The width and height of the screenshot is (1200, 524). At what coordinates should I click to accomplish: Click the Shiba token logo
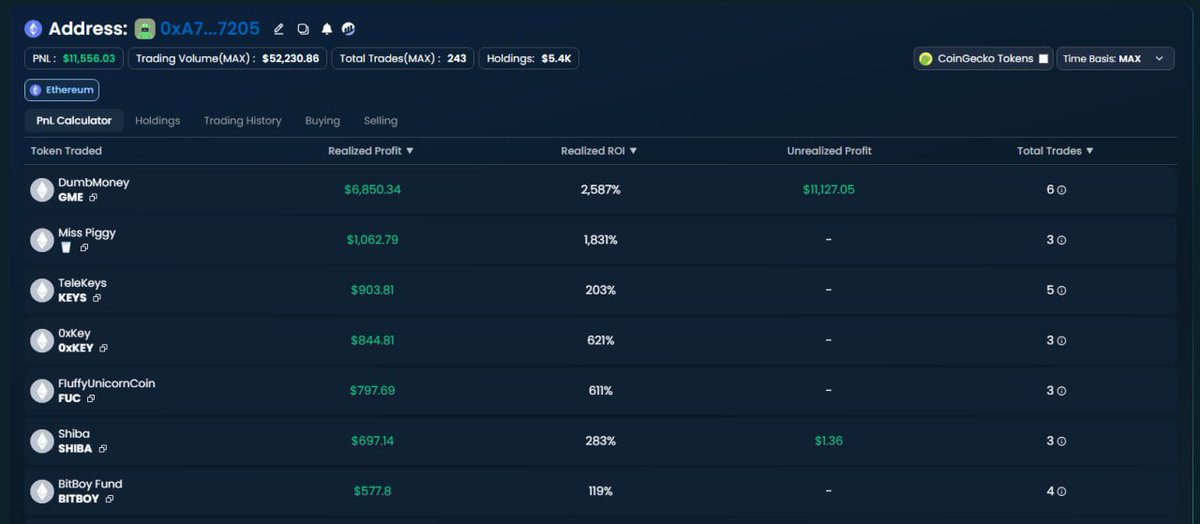42,441
